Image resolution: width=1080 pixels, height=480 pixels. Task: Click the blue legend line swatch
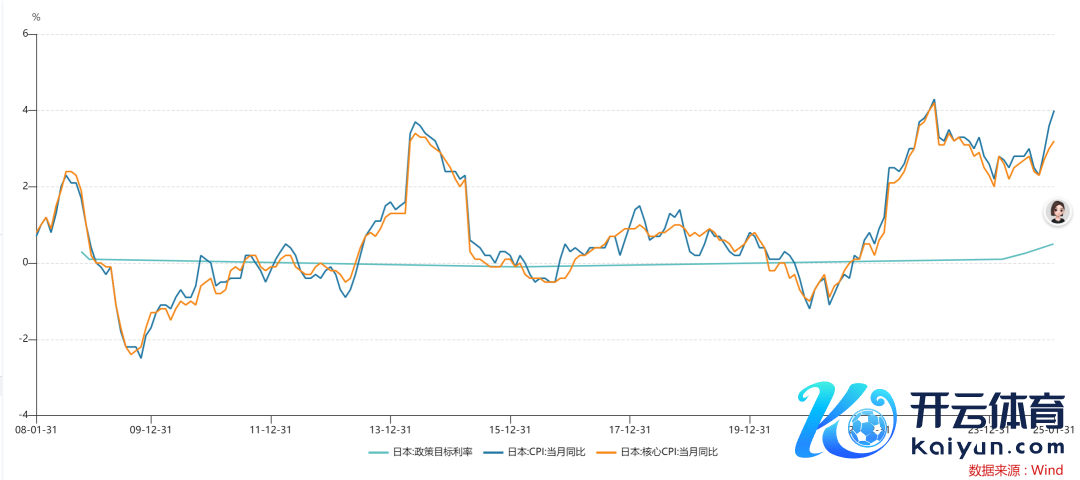coord(493,452)
